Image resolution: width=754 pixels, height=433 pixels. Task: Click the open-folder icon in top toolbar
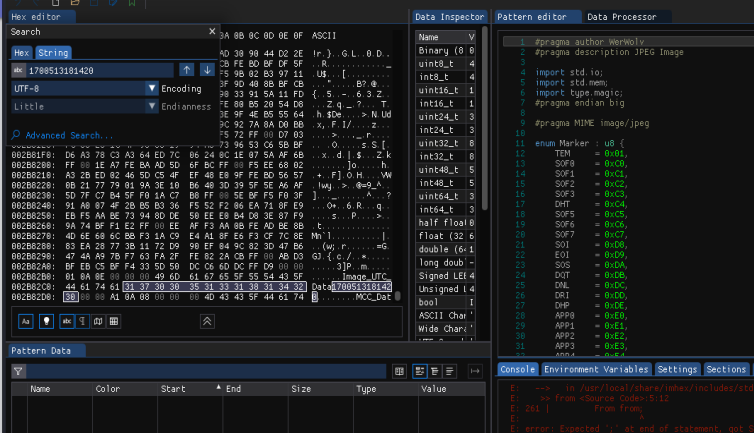(75, 3)
